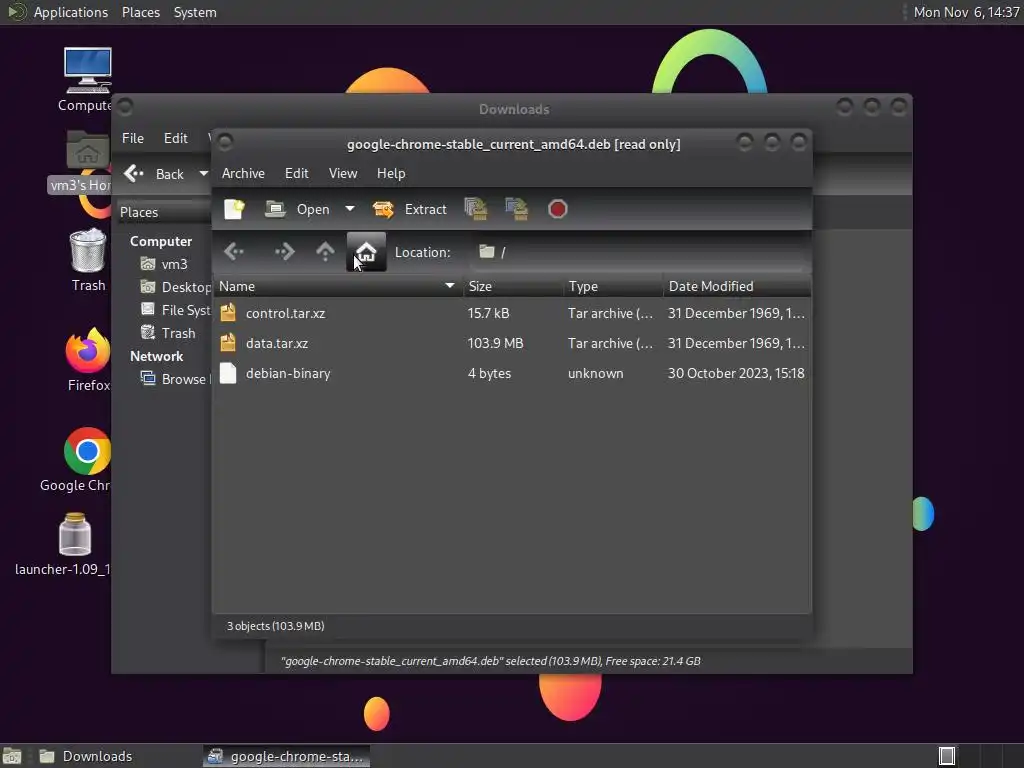Select Desktop in the Downloads sidebar
Image resolution: width=1024 pixels, height=768 pixels.
(x=175, y=287)
